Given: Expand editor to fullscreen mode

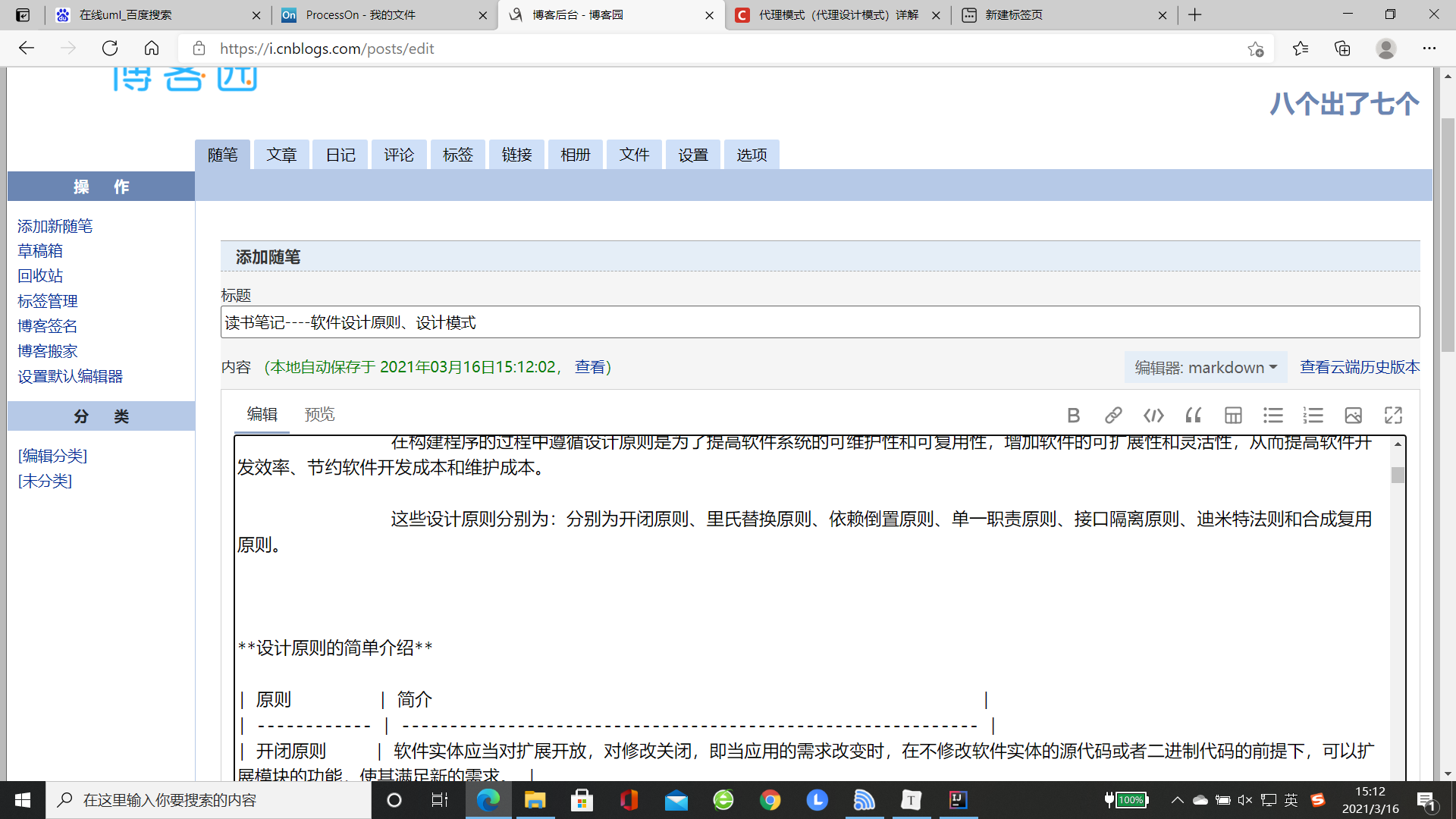Looking at the screenshot, I should coord(1393,415).
